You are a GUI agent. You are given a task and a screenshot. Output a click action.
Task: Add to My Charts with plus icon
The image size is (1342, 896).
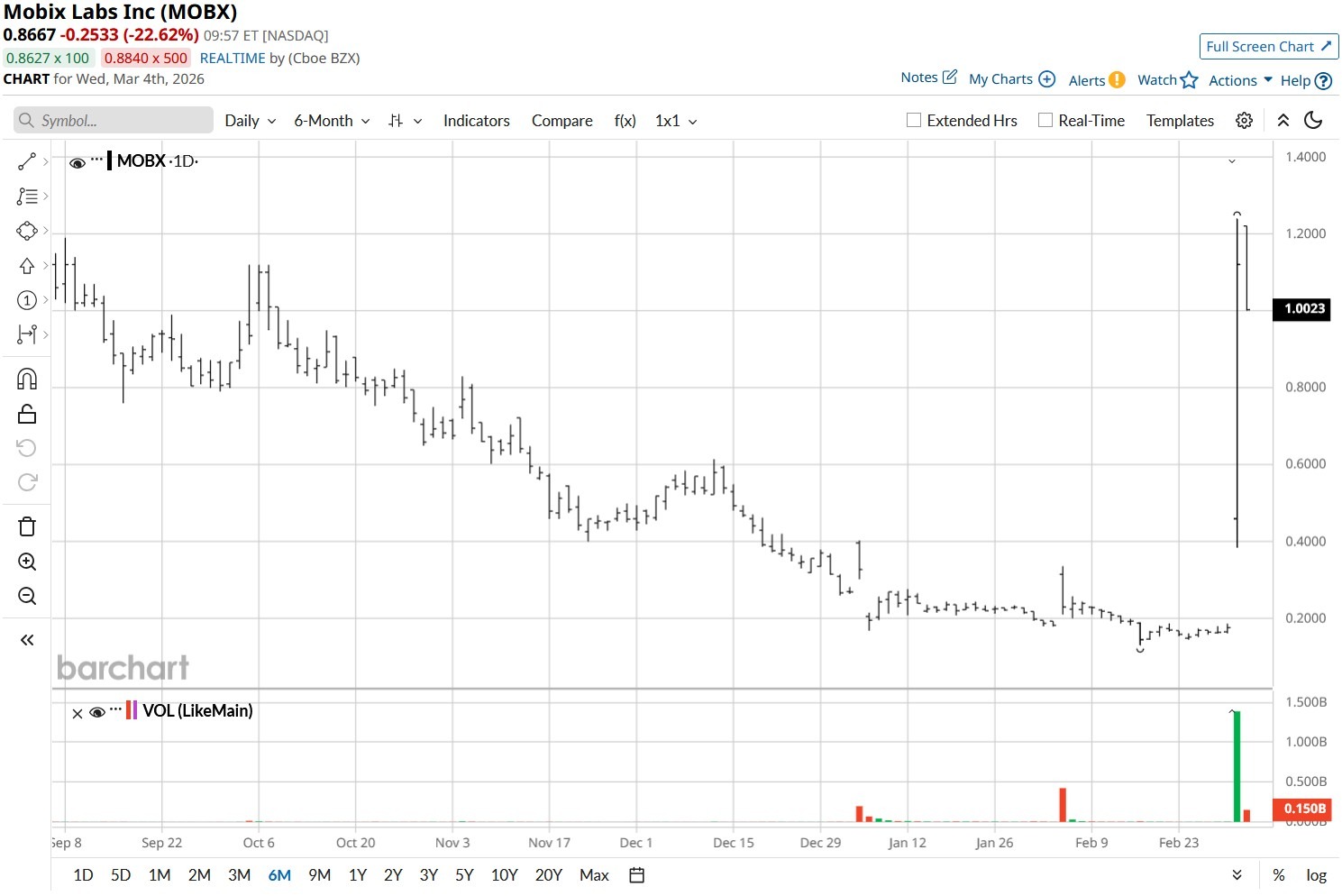pos(1046,79)
